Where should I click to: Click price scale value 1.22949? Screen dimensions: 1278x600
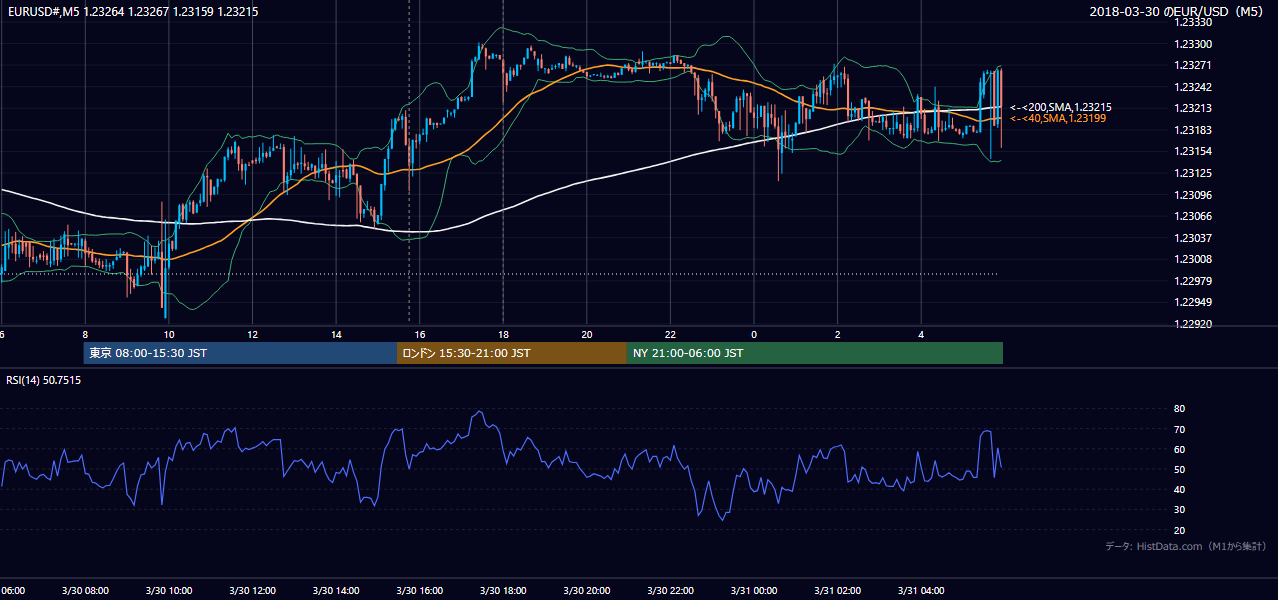coord(1193,302)
